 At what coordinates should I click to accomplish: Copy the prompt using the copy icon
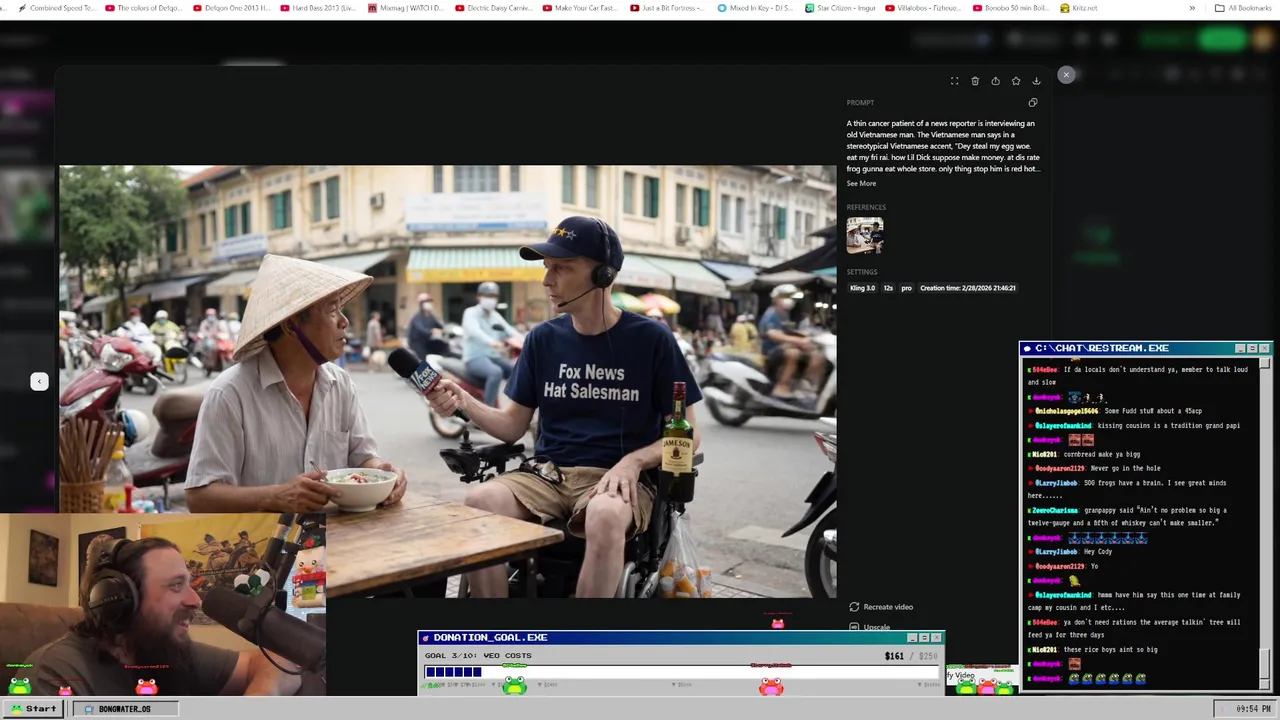click(x=1033, y=102)
